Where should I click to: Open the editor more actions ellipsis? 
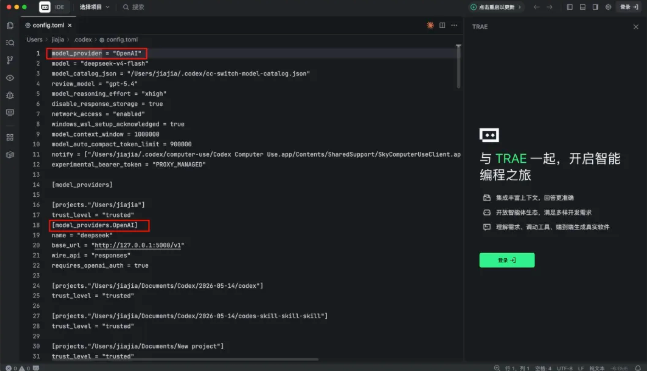tap(454, 25)
